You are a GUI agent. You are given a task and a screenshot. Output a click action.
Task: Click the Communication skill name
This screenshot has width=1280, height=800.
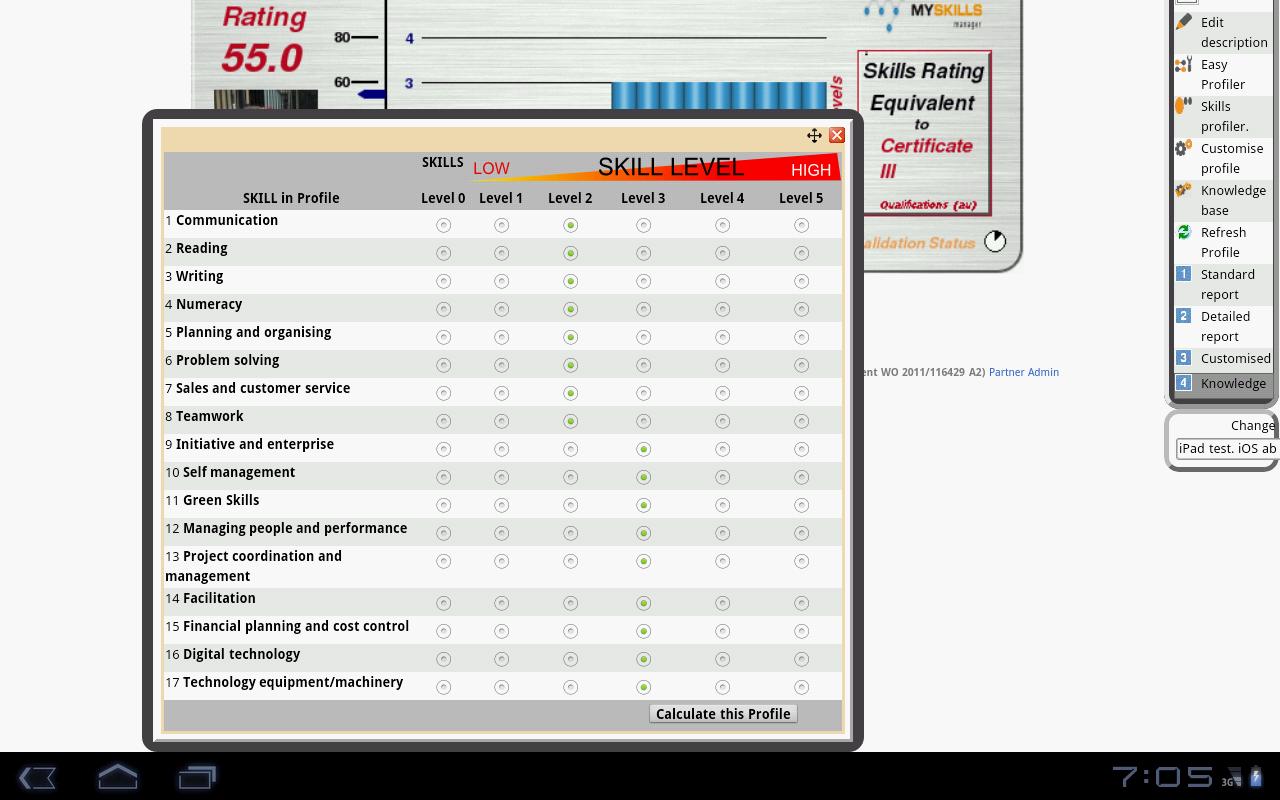click(x=227, y=220)
